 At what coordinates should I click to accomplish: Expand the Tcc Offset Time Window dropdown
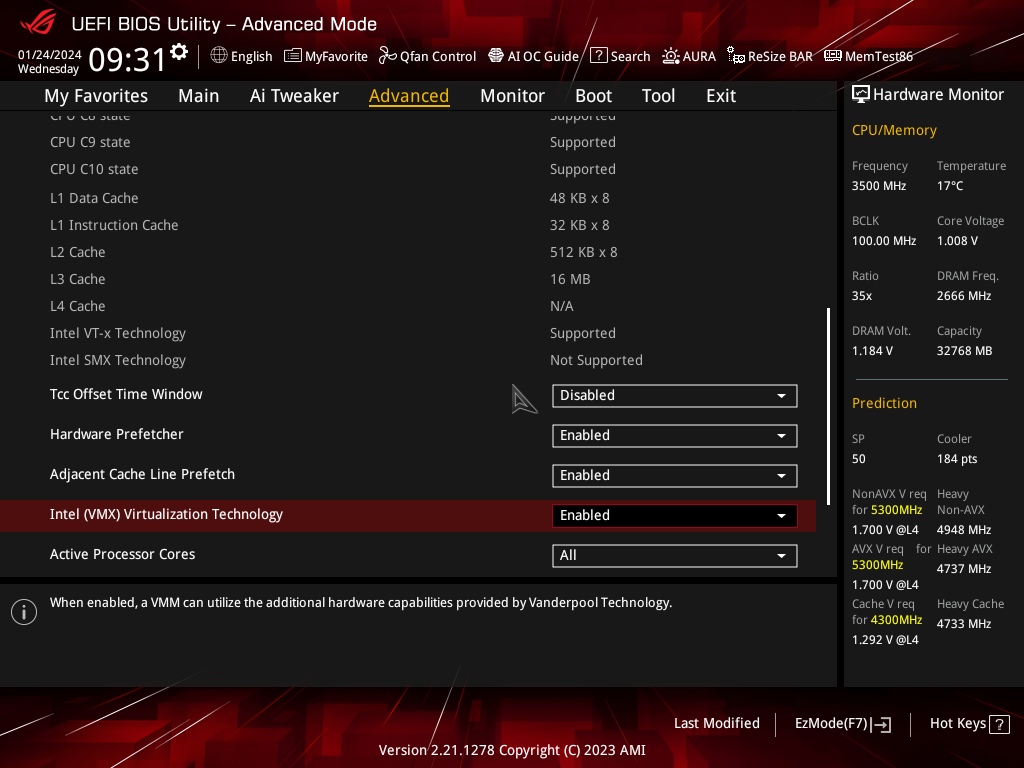674,395
